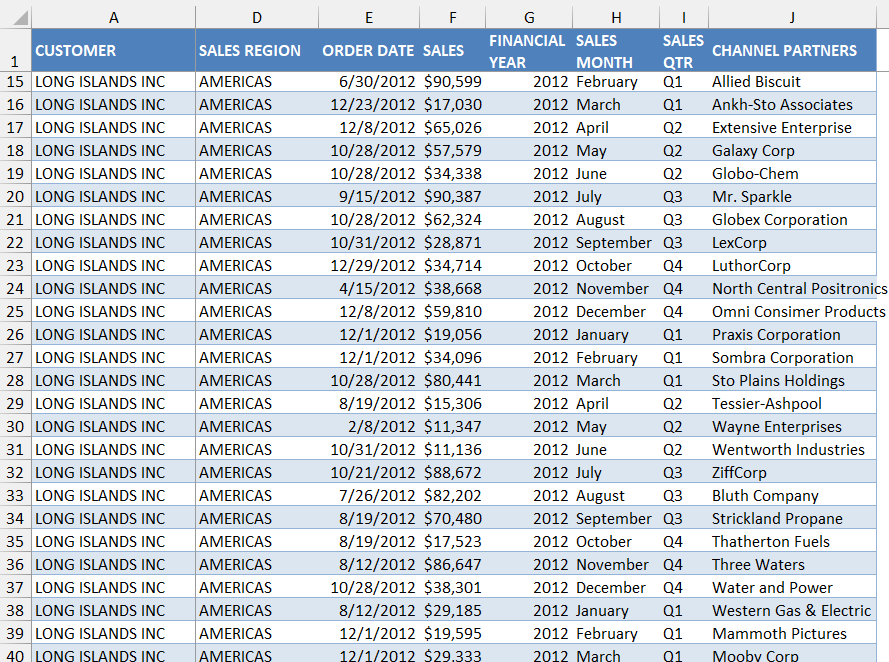Image resolution: width=889 pixels, height=662 pixels.
Task: Click the CUSTOMER header cell
Action: 113,50
